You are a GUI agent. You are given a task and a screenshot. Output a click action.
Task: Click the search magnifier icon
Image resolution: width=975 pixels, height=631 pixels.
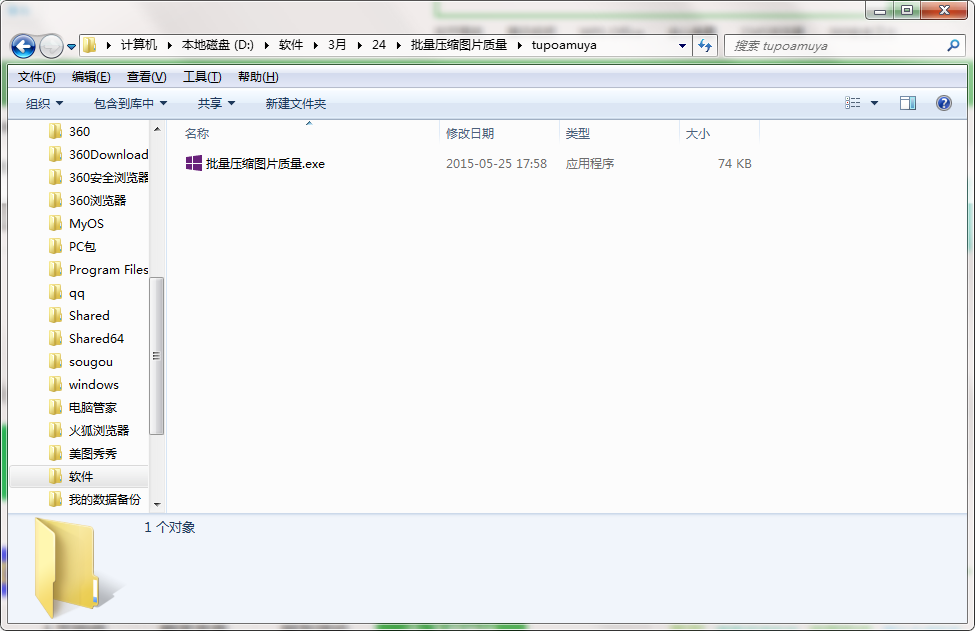click(953, 45)
